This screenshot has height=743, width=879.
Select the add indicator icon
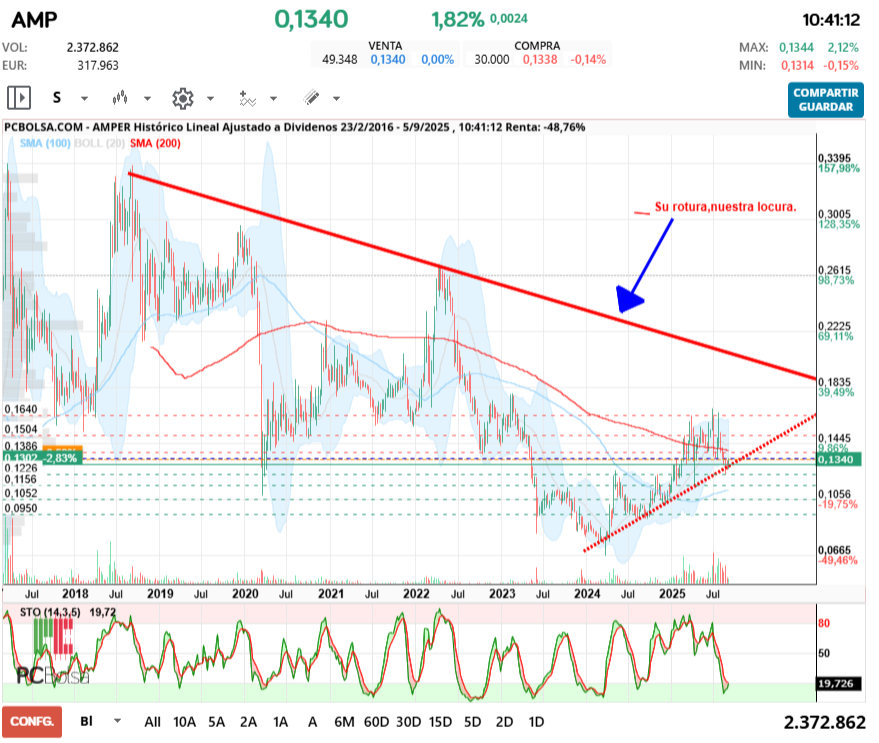tap(247, 99)
